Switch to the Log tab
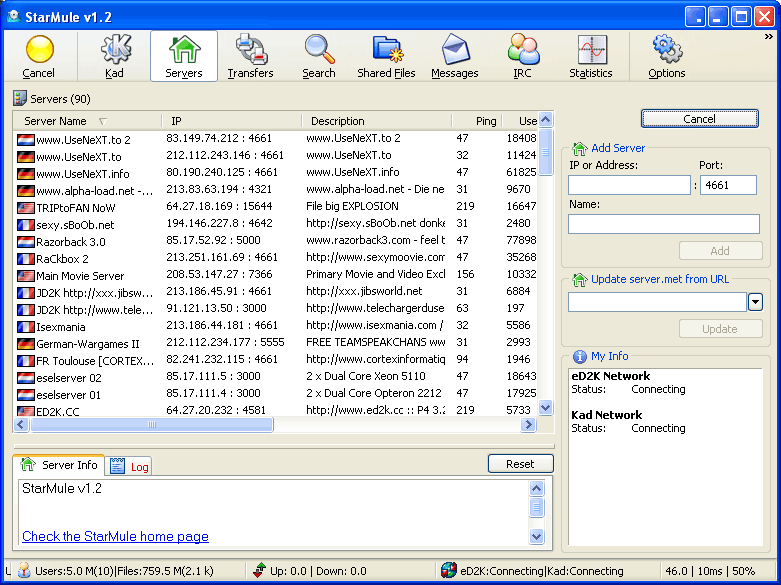Screen dimensions: 781x585 tap(130, 466)
